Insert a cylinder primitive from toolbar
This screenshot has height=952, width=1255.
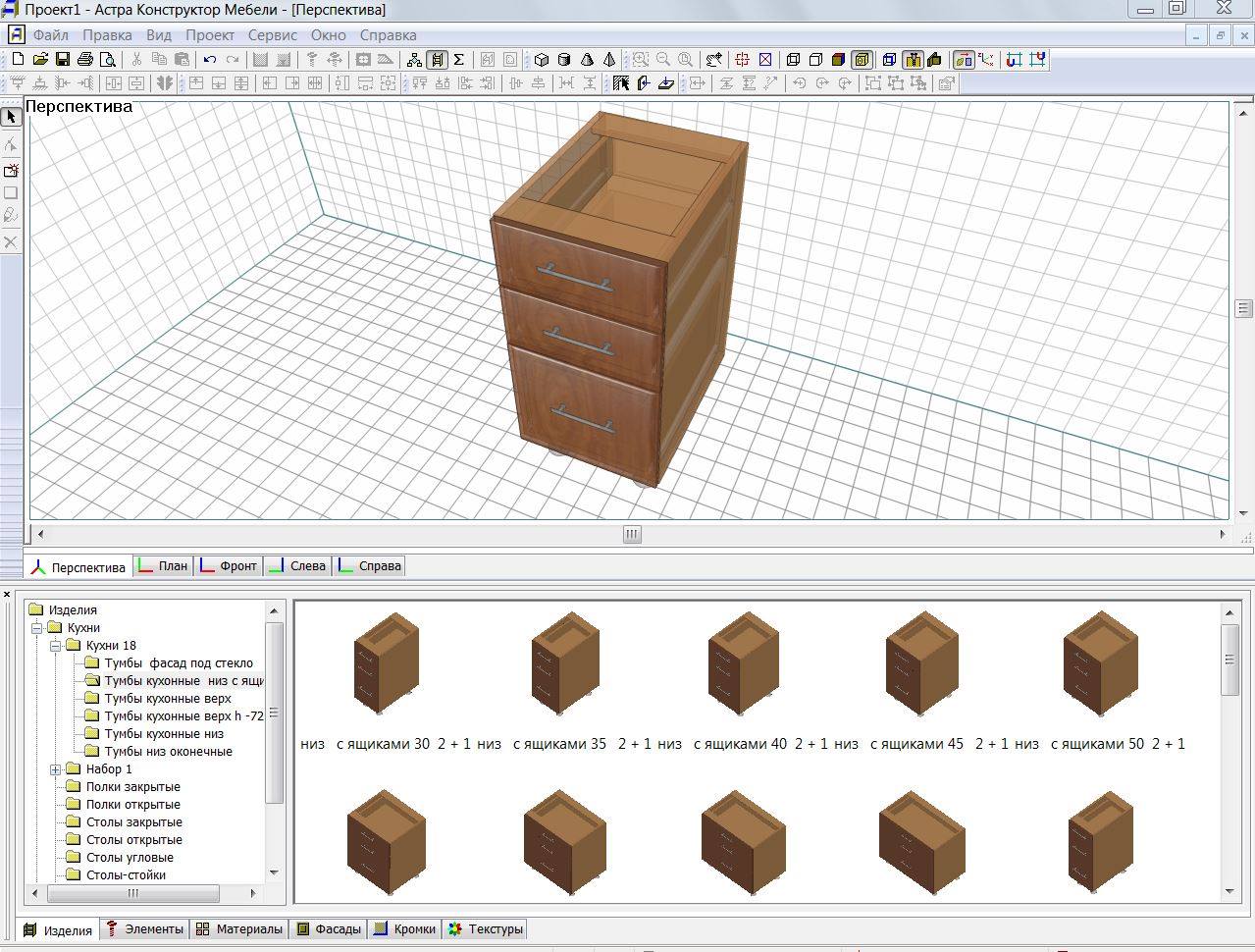point(564,60)
